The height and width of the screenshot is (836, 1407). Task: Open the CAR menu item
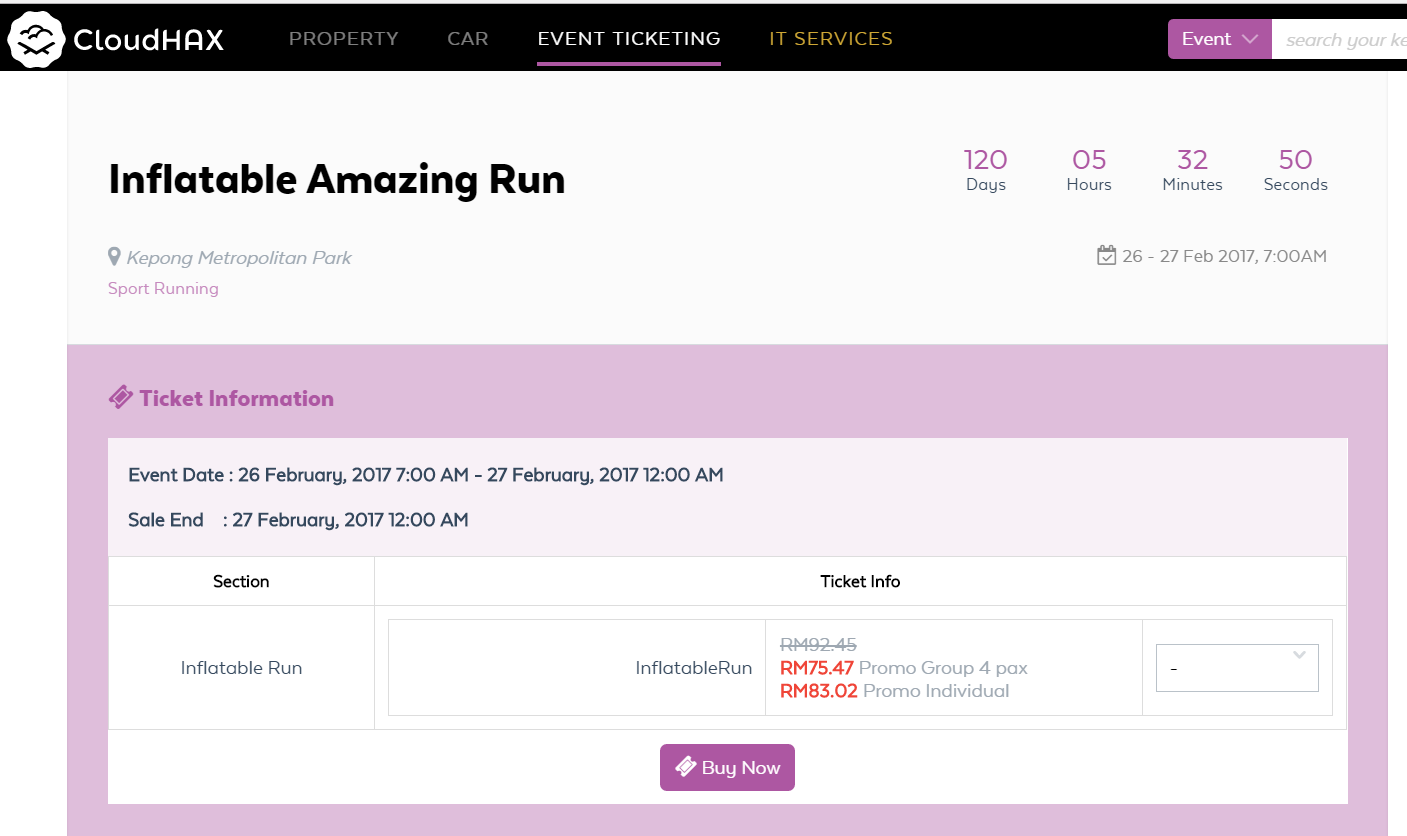(x=468, y=39)
